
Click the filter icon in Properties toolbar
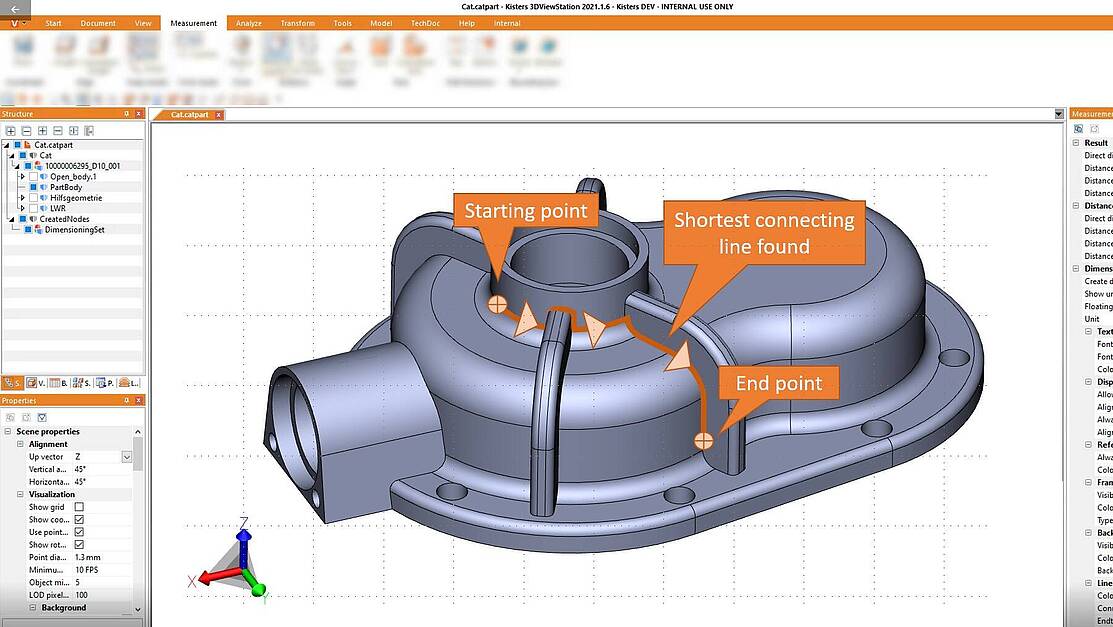(42, 417)
